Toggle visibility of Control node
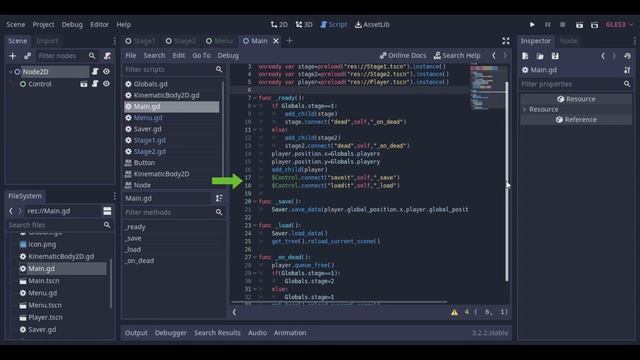Image resolution: width=640 pixels, height=360 pixels. 106,84
